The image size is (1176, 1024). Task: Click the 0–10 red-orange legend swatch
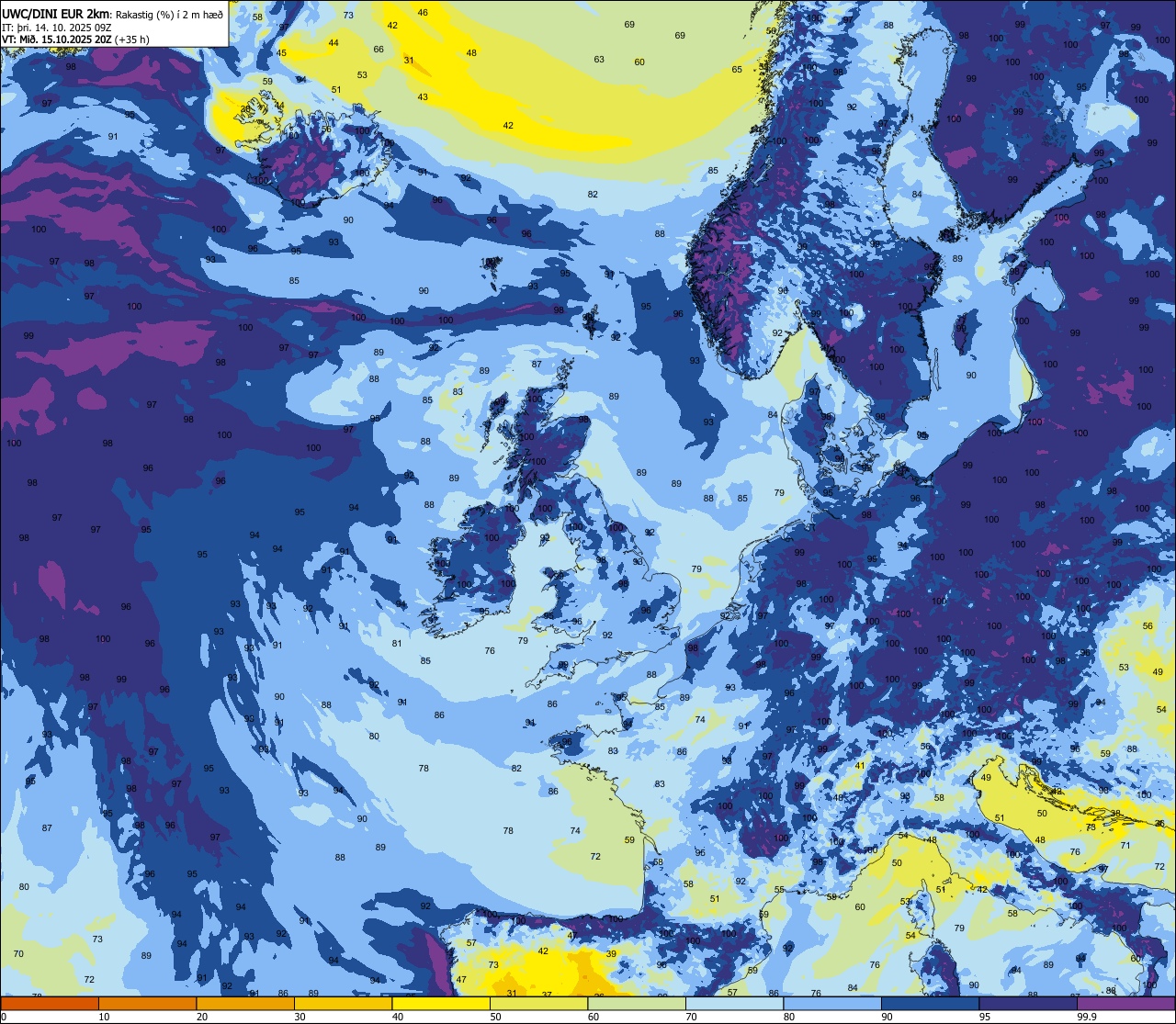pyautogui.click(x=50, y=1003)
